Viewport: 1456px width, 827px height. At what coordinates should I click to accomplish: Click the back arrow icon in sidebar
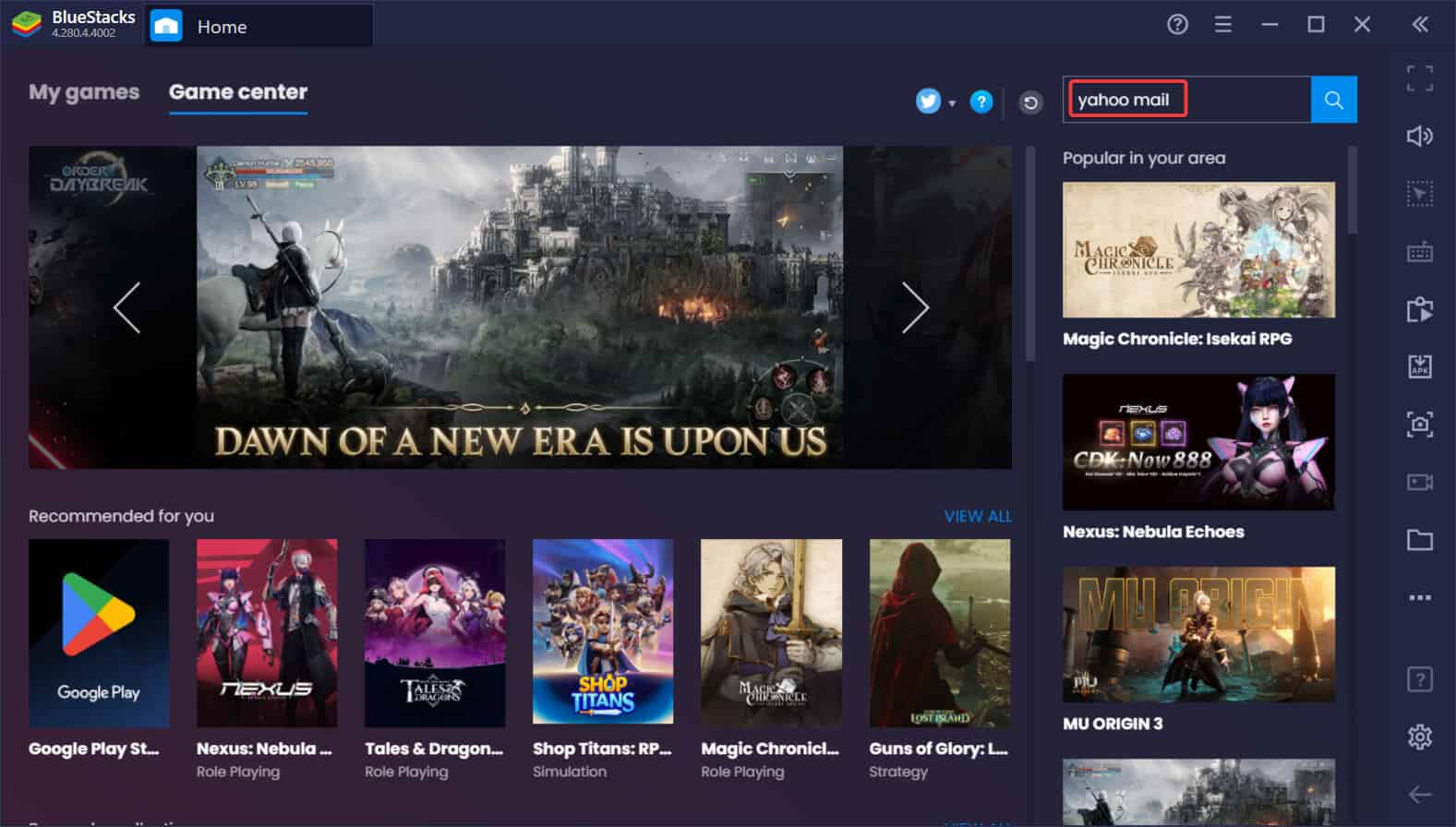[x=1420, y=794]
